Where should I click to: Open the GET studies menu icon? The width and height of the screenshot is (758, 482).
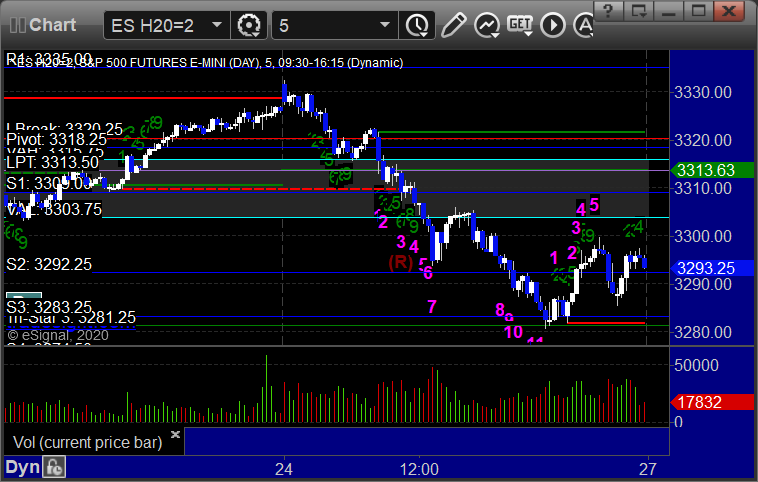[520, 25]
